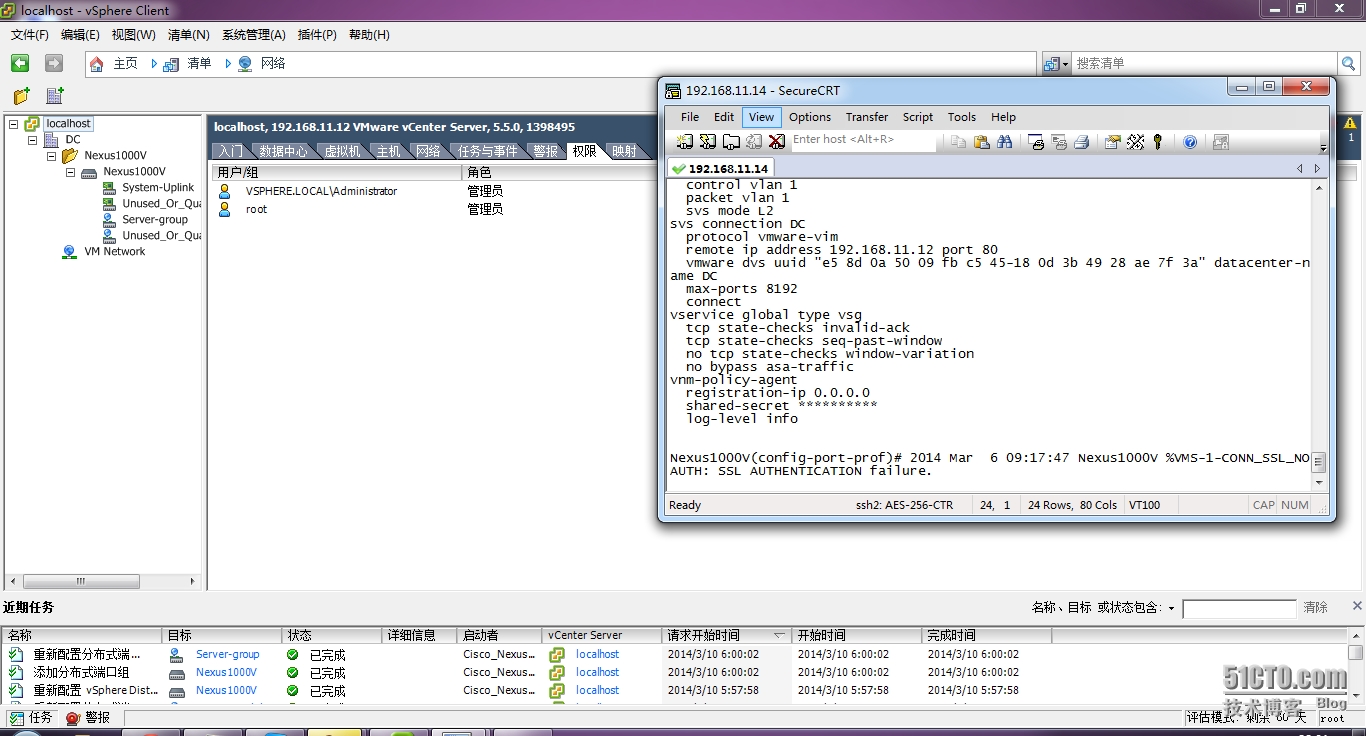Click SecureCRT Help question mark icon
The height and width of the screenshot is (736, 1366).
(x=1190, y=142)
